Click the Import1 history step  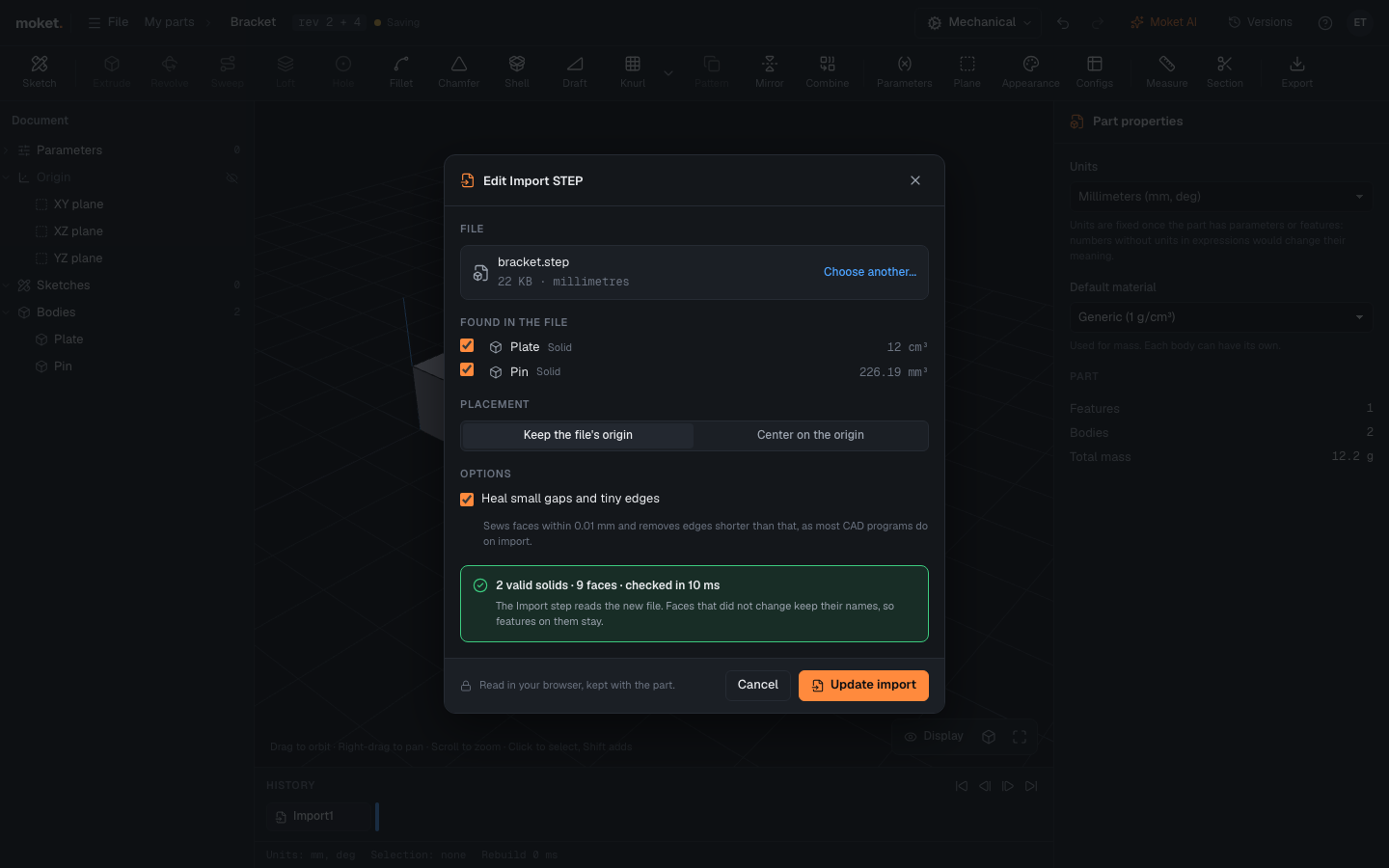(x=319, y=816)
